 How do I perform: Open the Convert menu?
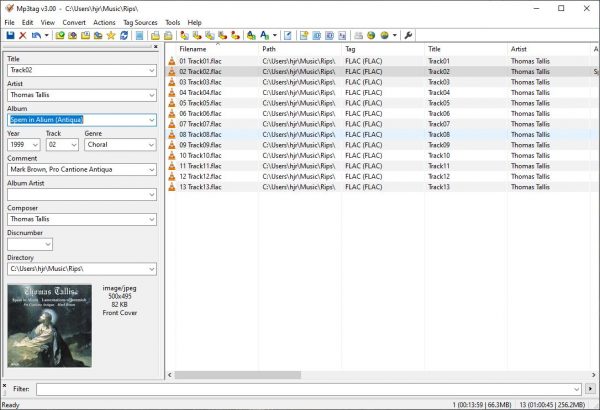pos(74,23)
